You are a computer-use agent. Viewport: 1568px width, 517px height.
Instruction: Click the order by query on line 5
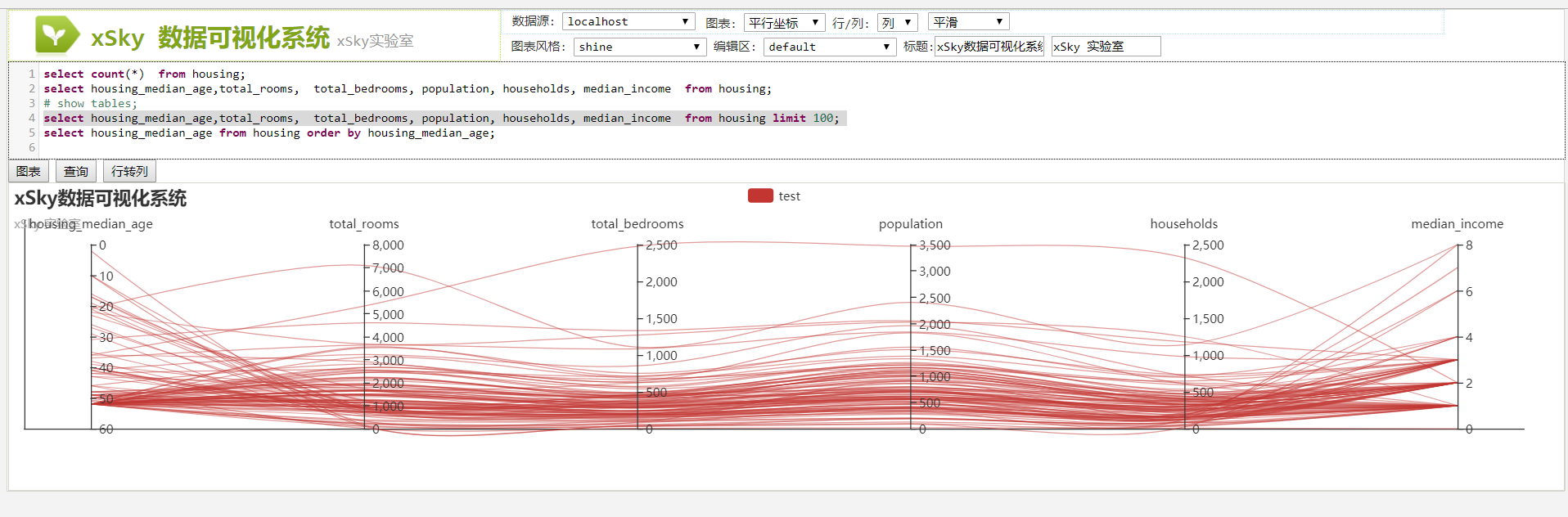coord(268,133)
